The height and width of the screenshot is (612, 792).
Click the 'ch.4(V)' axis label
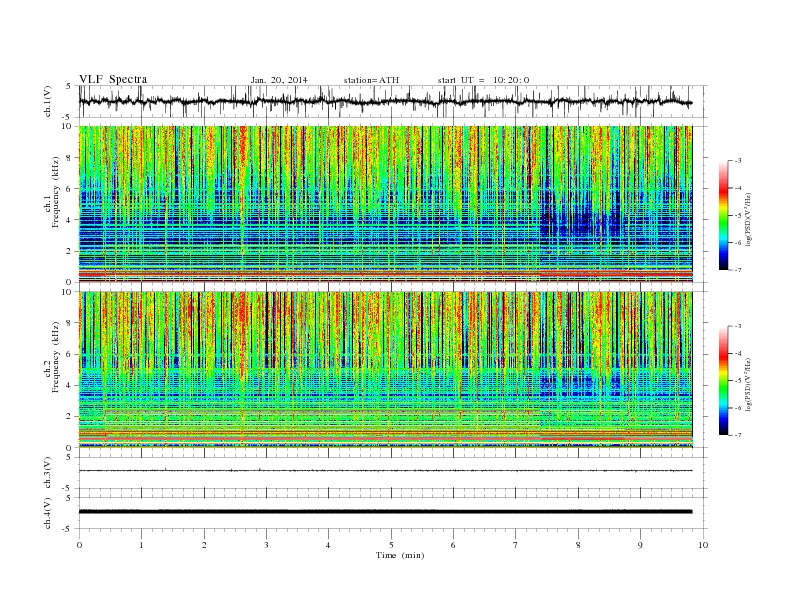[48, 513]
